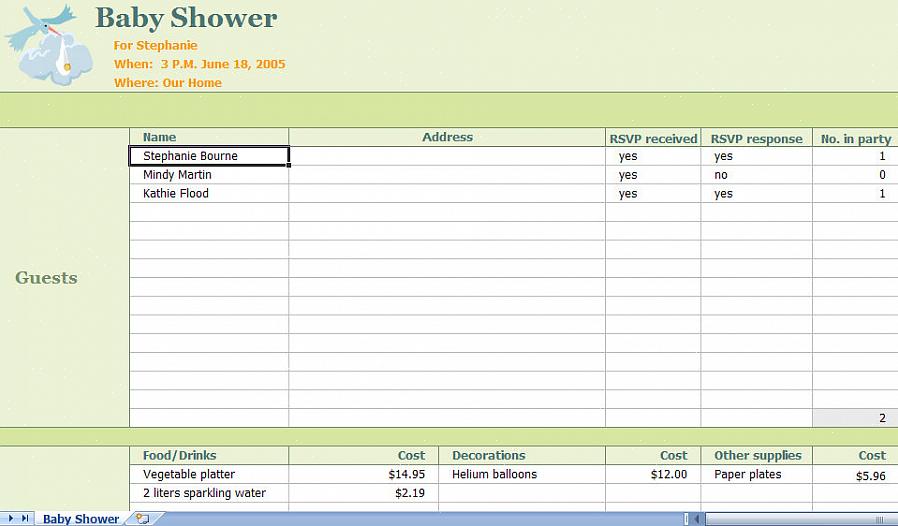898x526 pixels.
Task: Click the RSVP received column header
Action: tap(653, 139)
